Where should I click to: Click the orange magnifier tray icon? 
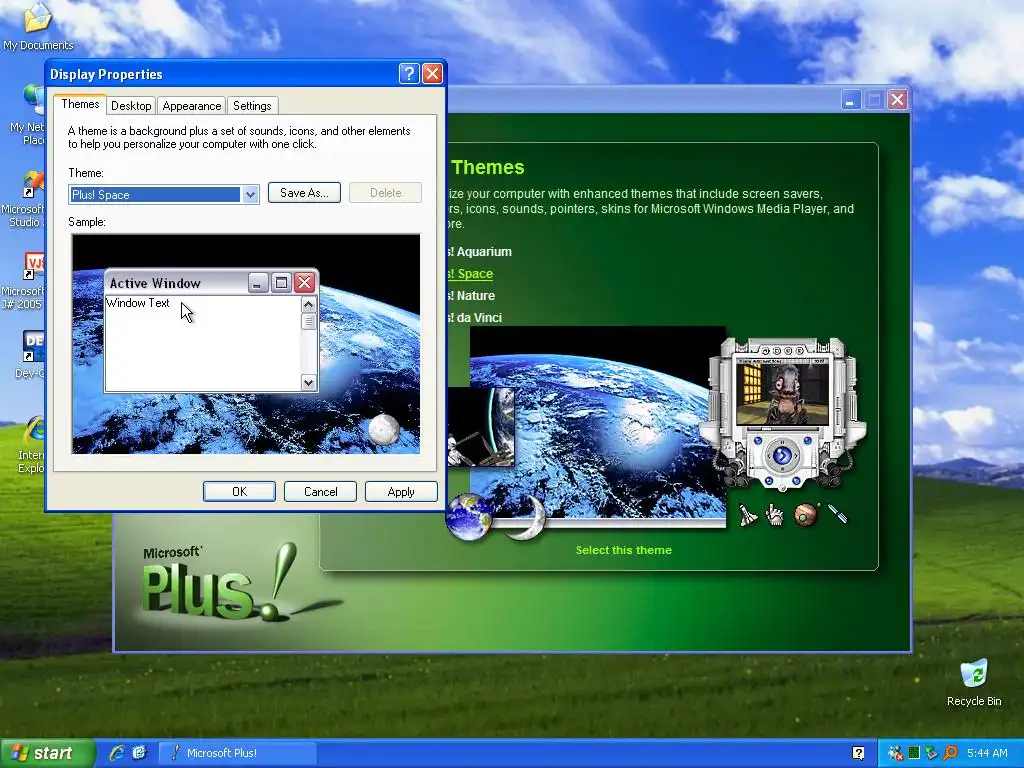coord(950,753)
